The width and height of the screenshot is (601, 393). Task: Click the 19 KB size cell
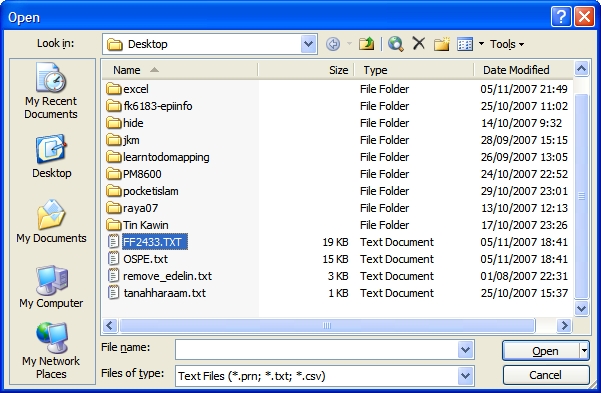point(335,242)
